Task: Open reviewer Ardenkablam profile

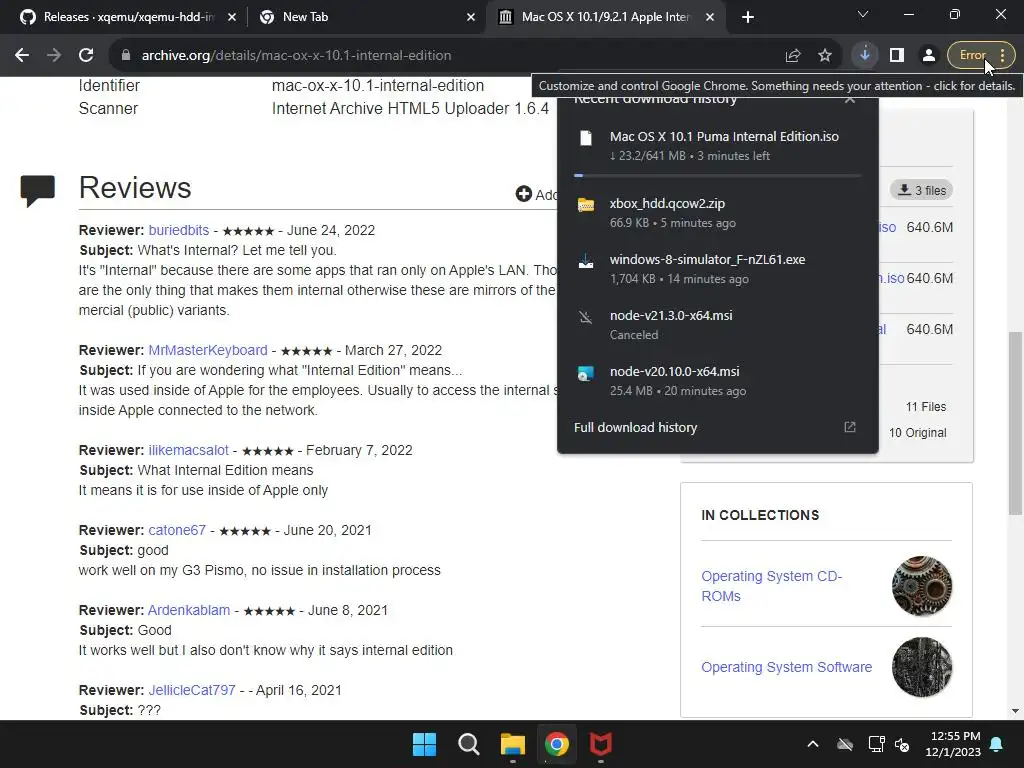Action: click(x=189, y=610)
